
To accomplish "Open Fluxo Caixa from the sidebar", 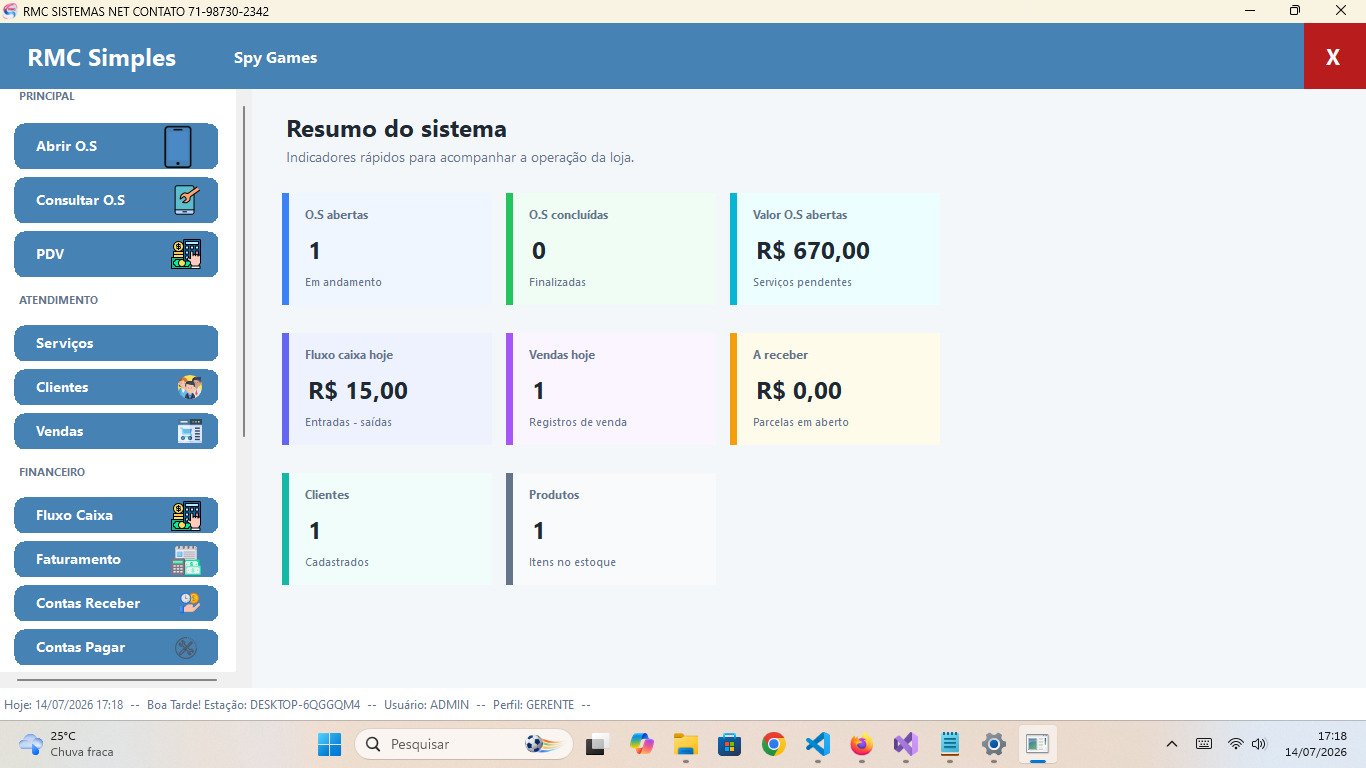I will click(x=116, y=515).
